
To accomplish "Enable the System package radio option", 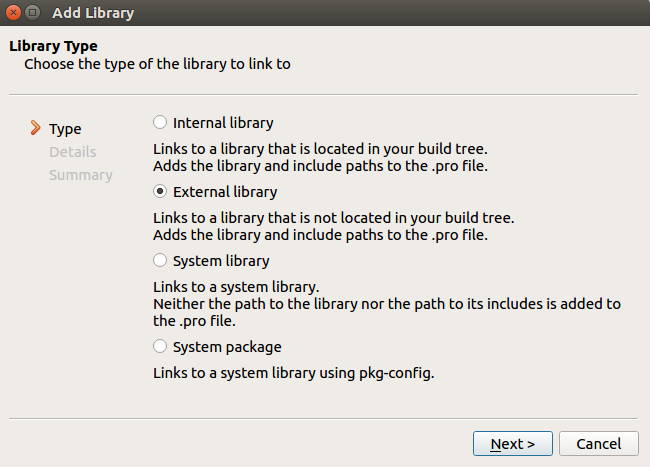I will (160, 347).
